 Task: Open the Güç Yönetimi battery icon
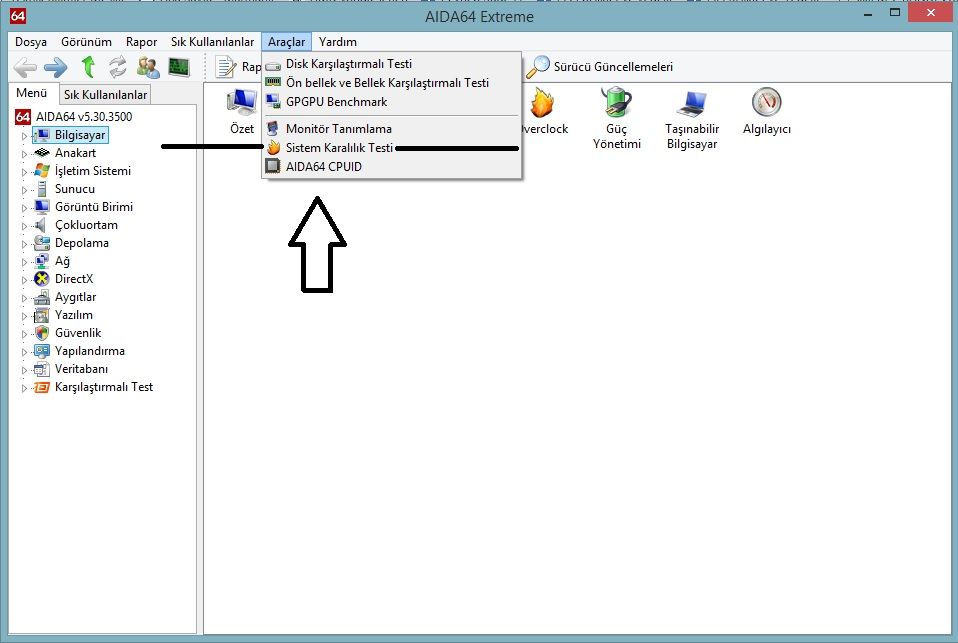[616, 102]
